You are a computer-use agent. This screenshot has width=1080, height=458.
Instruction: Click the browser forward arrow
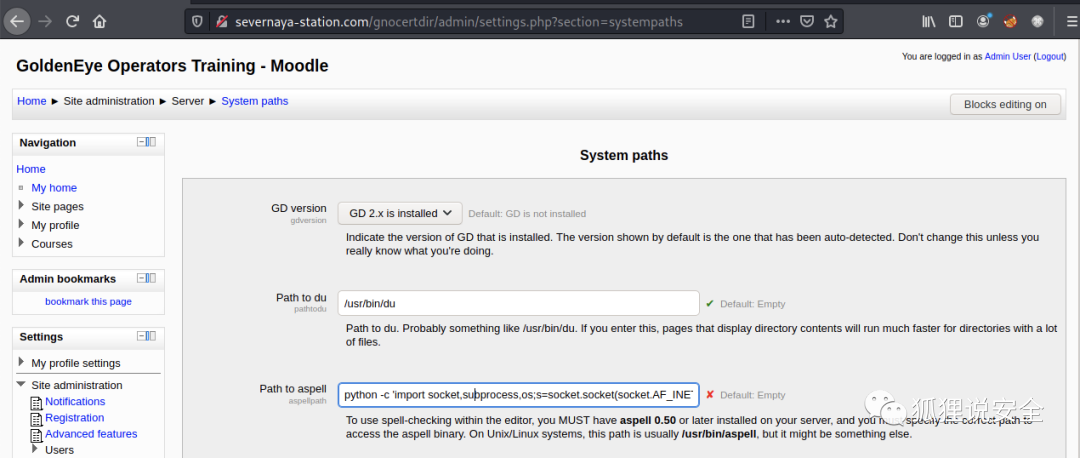[x=45, y=21]
